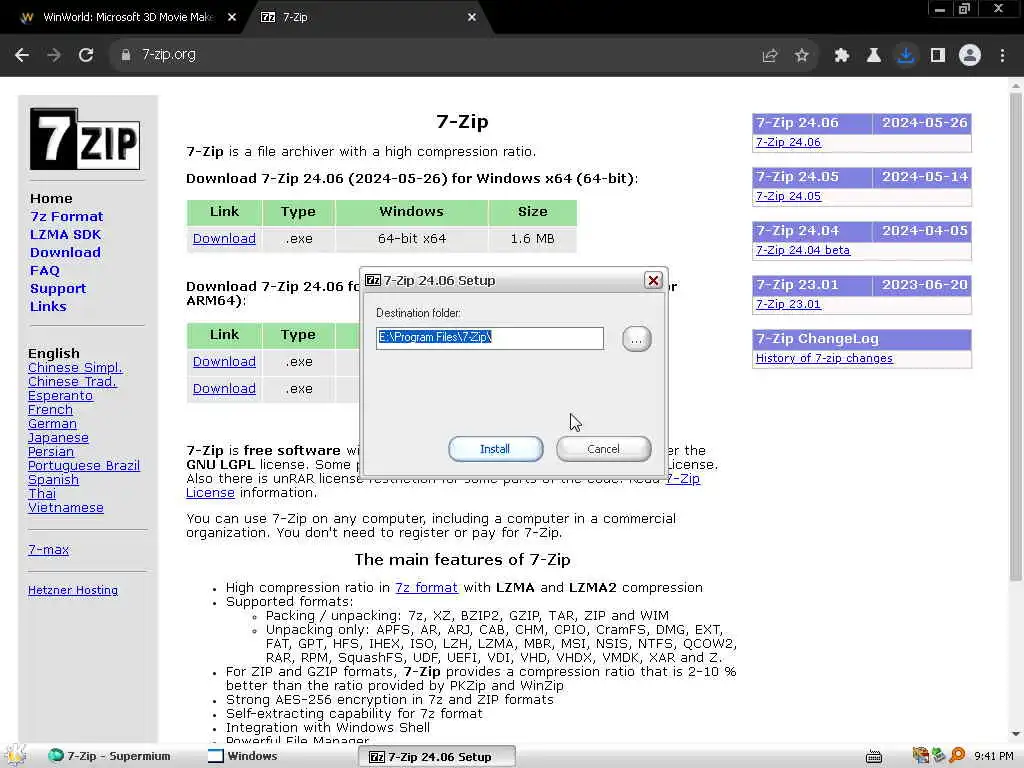Image resolution: width=1024 pixels, height=768 pixels.
Task: Close the 7-Zip browser tab
Action: (472, 18)
